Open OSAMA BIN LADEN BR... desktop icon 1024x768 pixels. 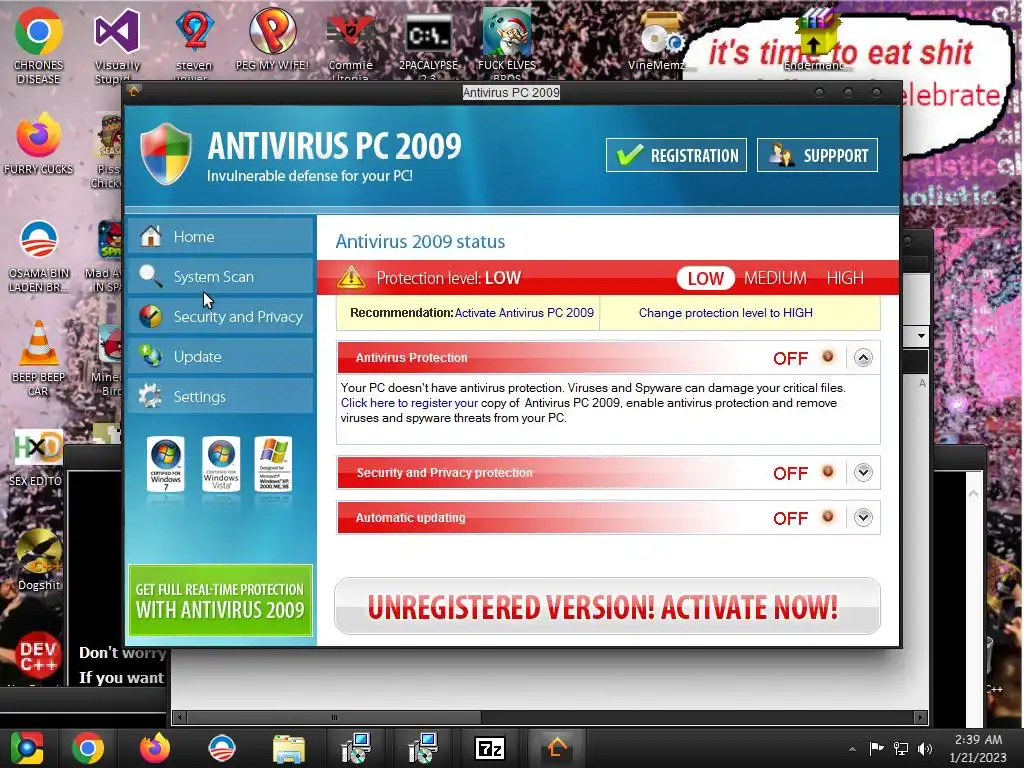click(x=39, y=256)
